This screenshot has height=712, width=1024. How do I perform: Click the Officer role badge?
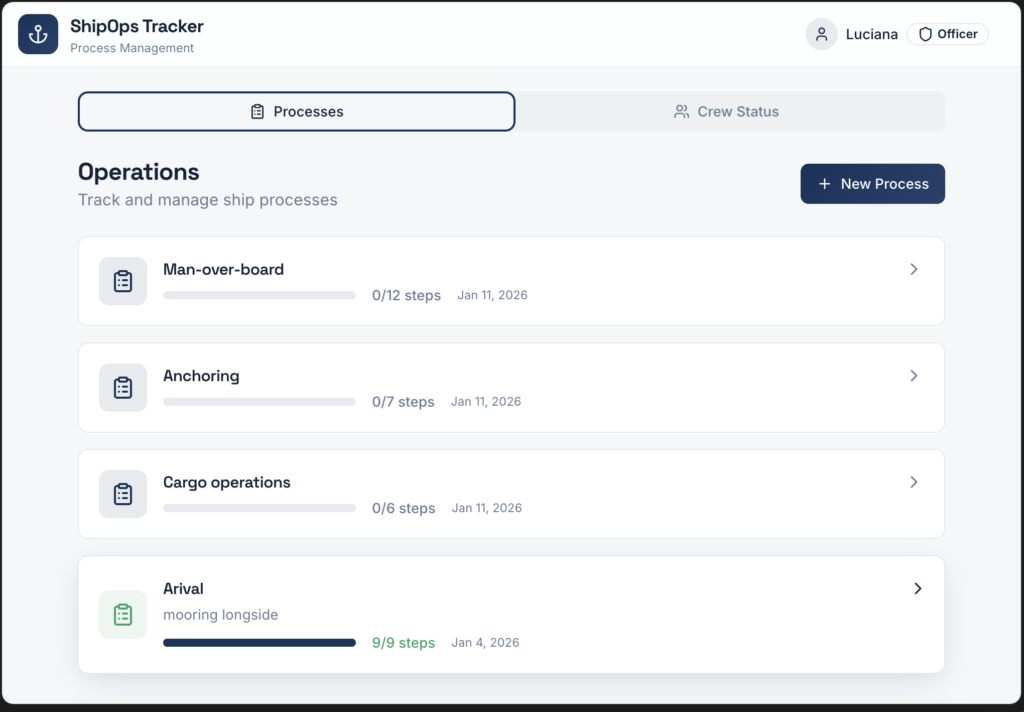pos(947,34)
